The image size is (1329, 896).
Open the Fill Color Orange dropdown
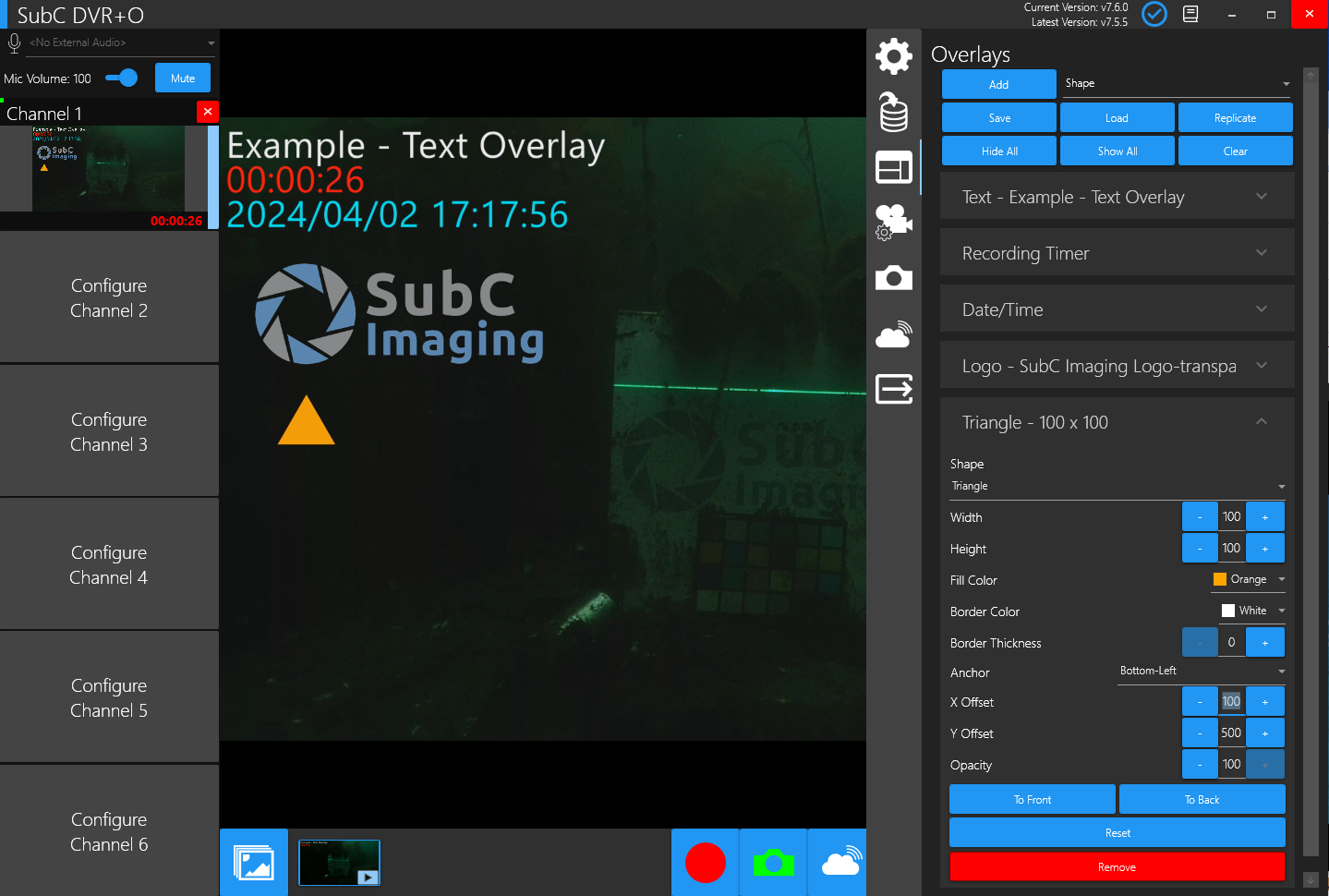pos(1249,579)
